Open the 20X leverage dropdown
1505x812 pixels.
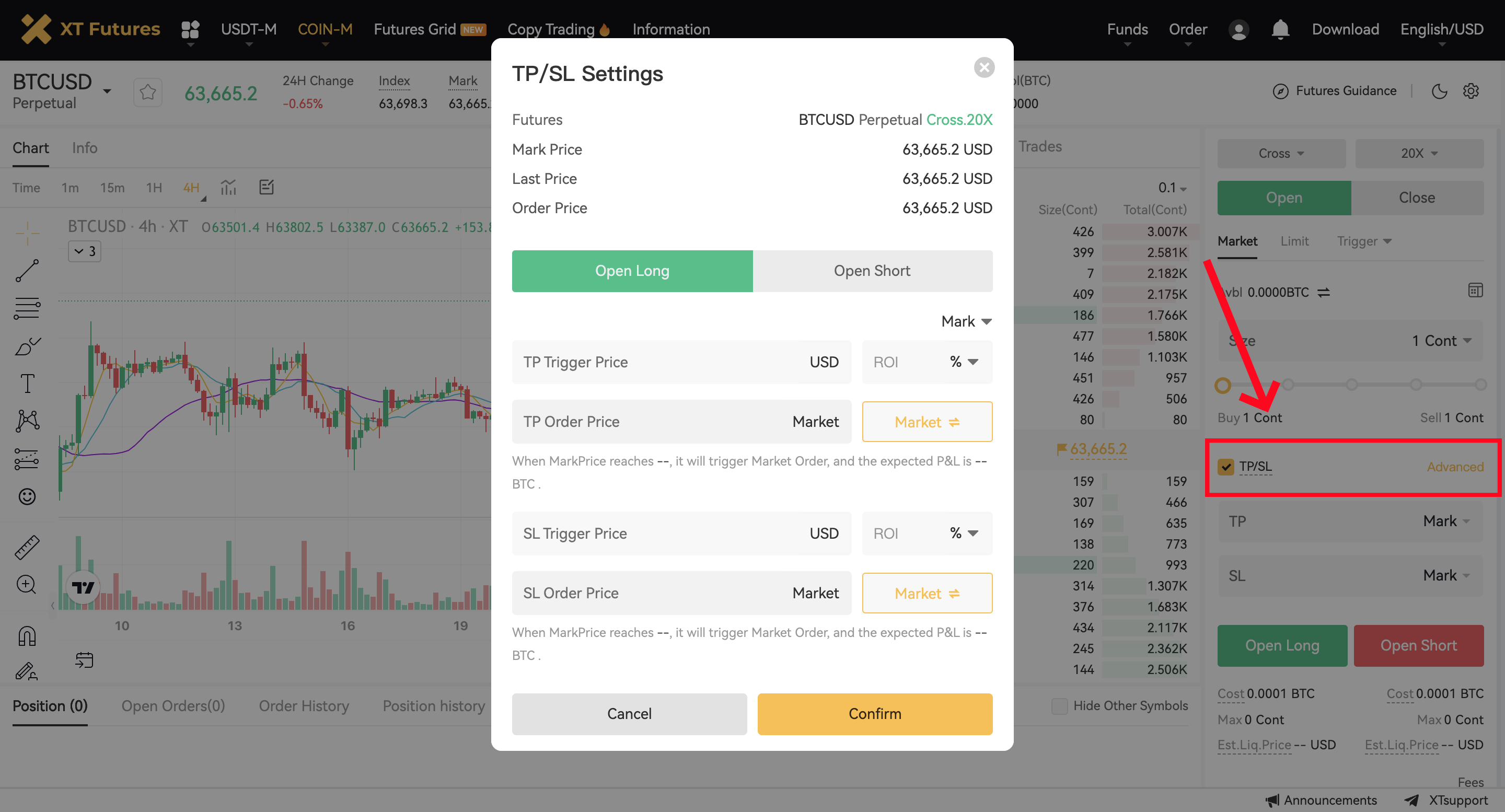point(1419,153)
